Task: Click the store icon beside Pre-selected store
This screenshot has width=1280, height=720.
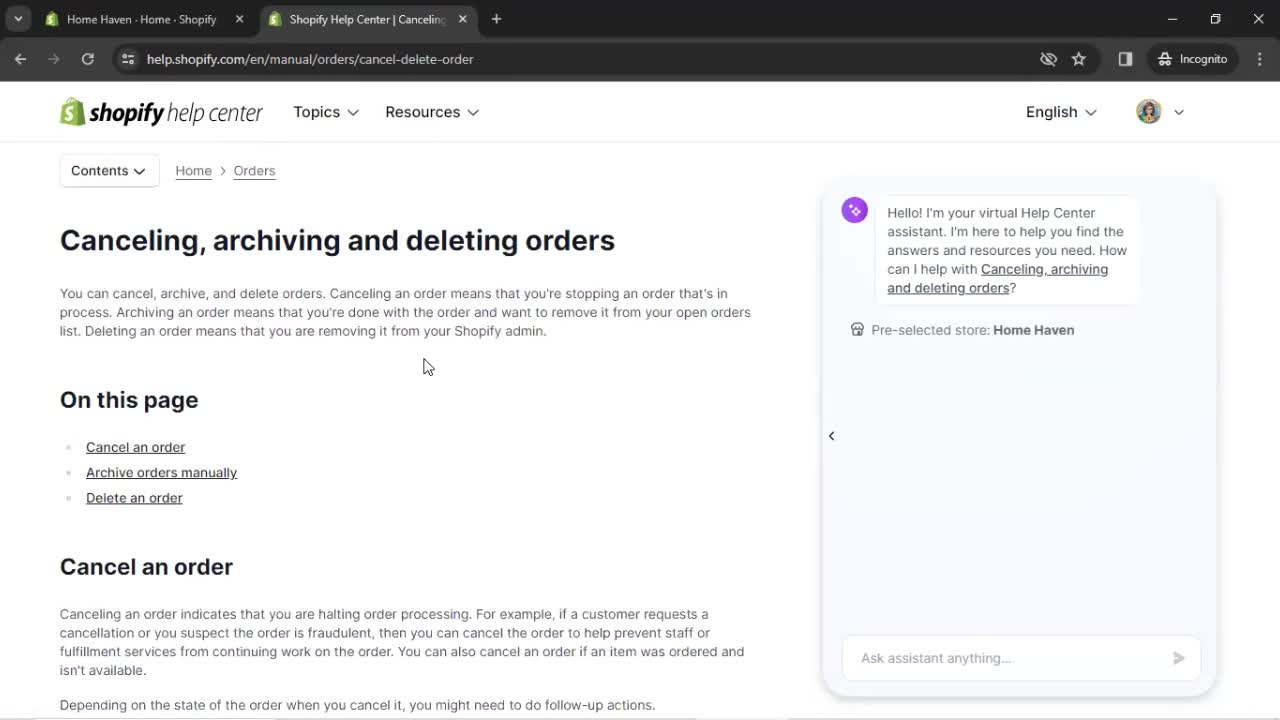Action: 857,330
